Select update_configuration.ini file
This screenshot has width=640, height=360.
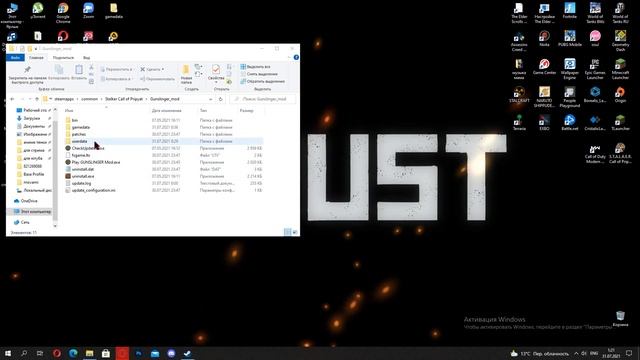coord(163,190)
